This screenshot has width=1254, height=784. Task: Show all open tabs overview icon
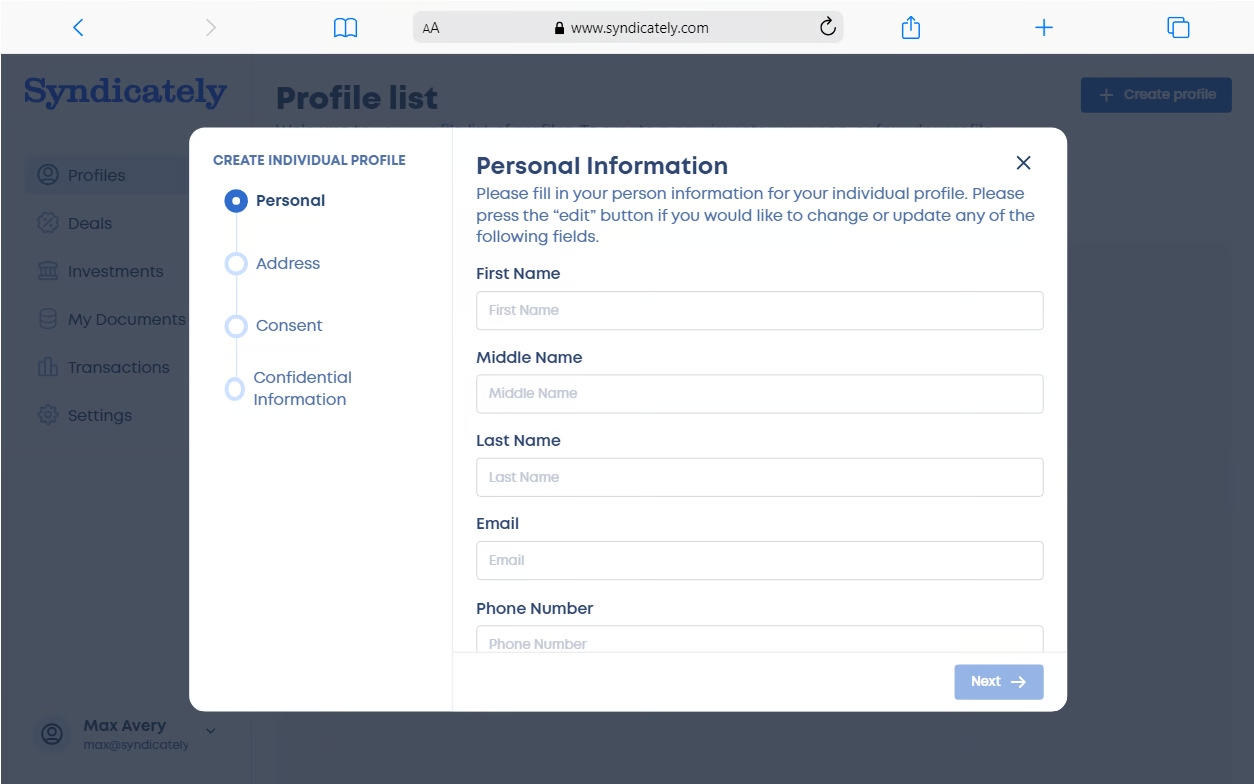[x=1178, y=28]
